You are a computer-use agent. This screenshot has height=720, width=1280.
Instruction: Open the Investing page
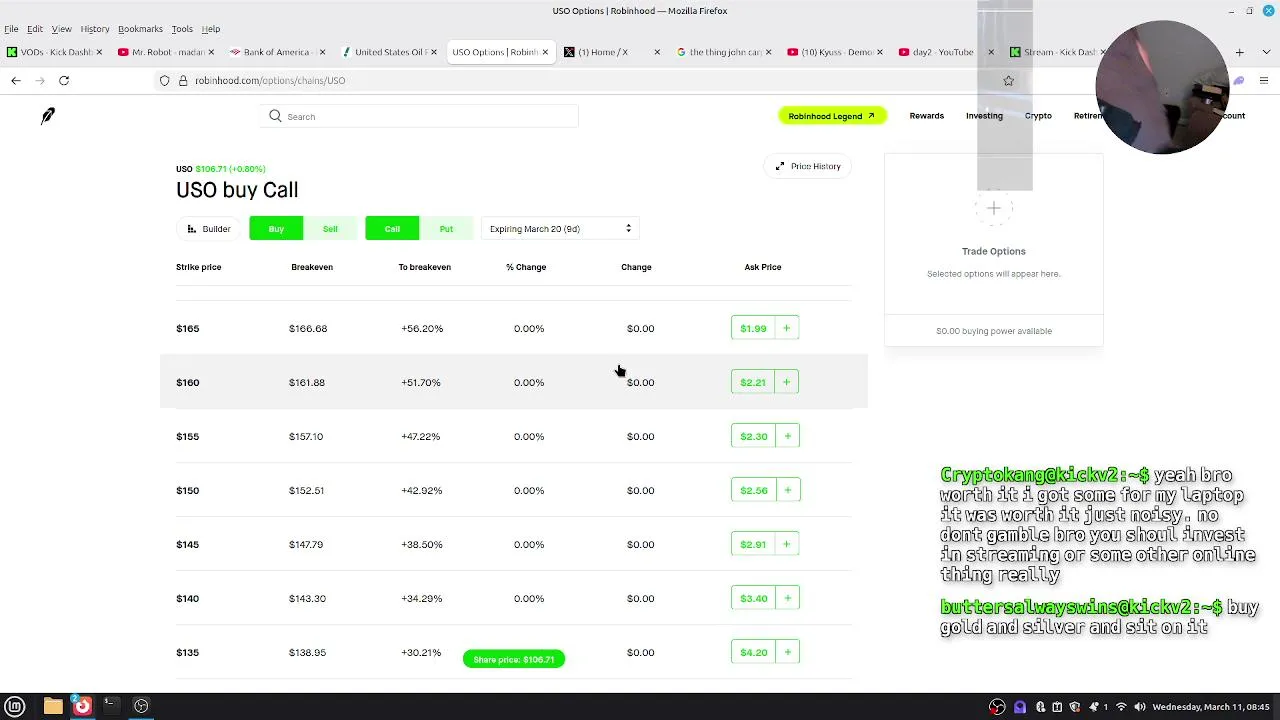click(x=984, y=116)
